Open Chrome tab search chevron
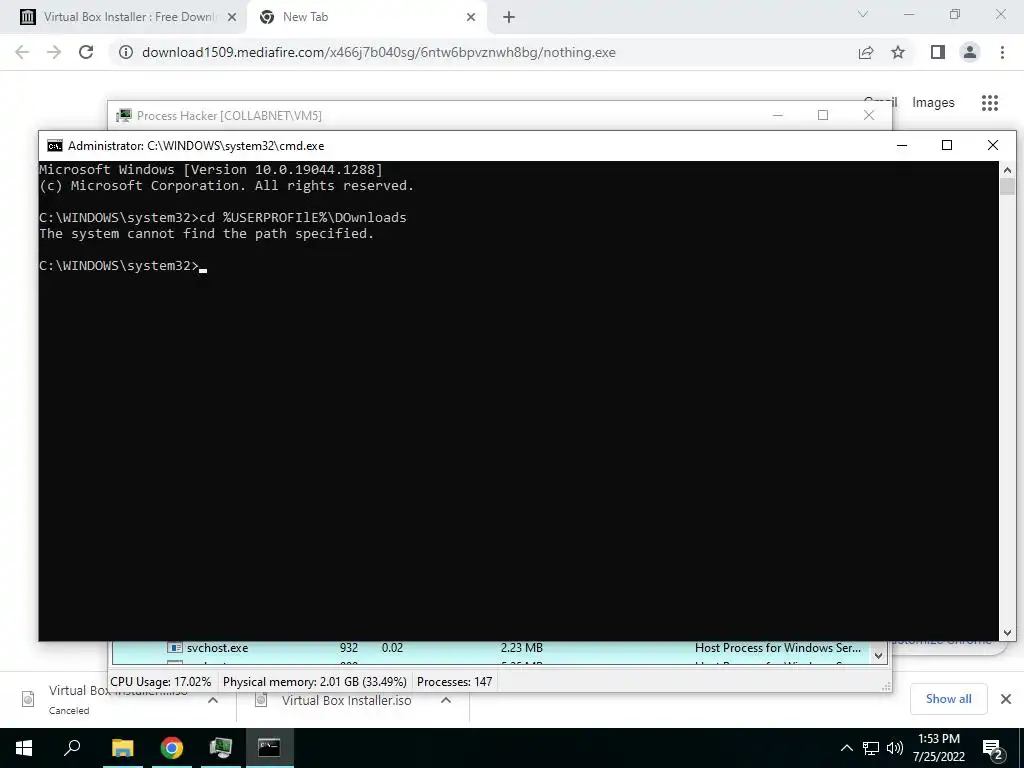 (x=863, y=14)
